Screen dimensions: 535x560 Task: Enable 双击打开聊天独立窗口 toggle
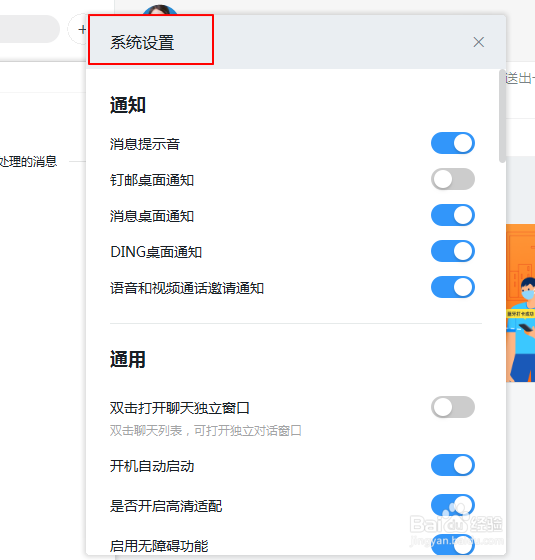point(452,407)
